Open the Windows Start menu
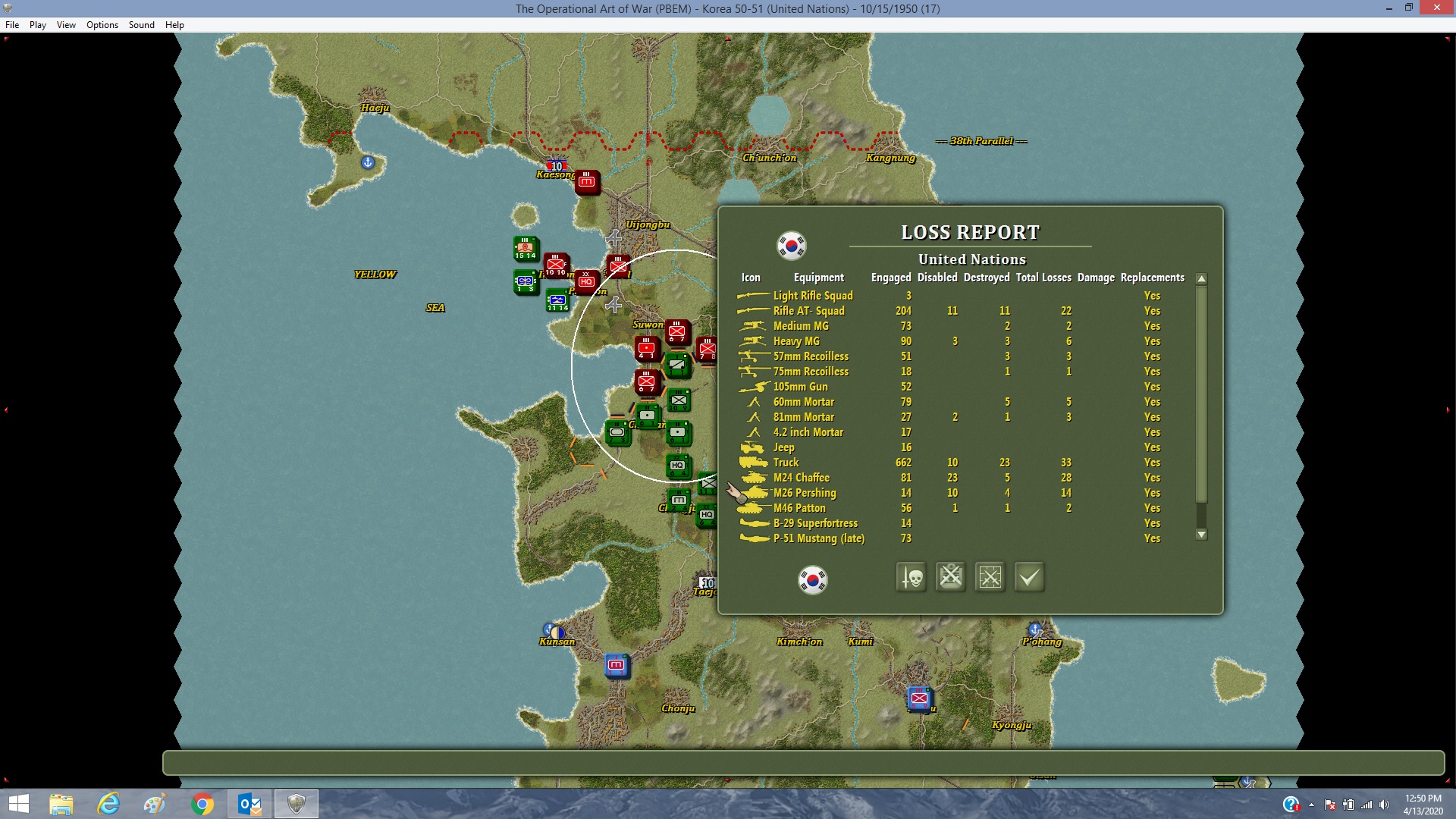1456x819 pixels. [18, 804]
